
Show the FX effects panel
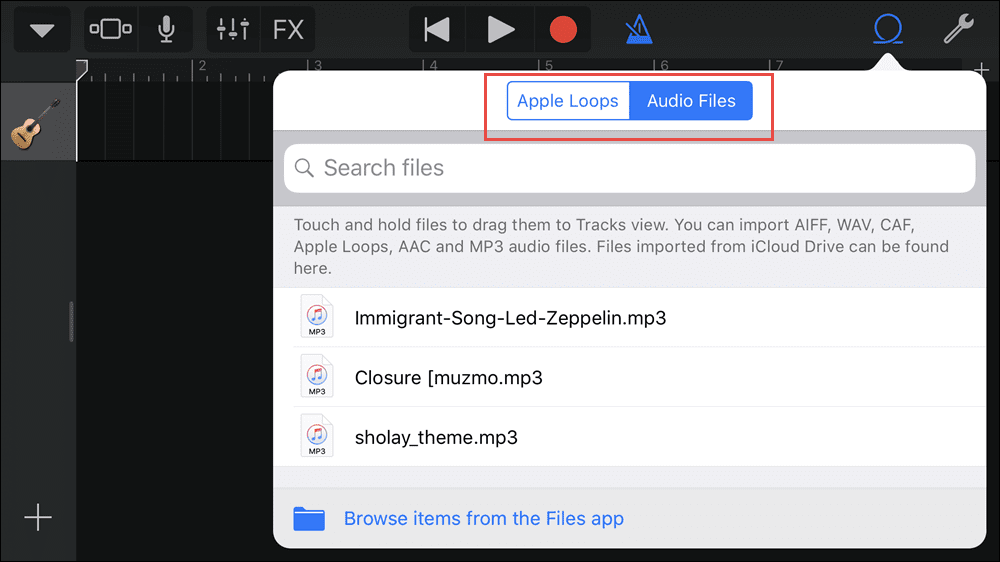(288, 29)
